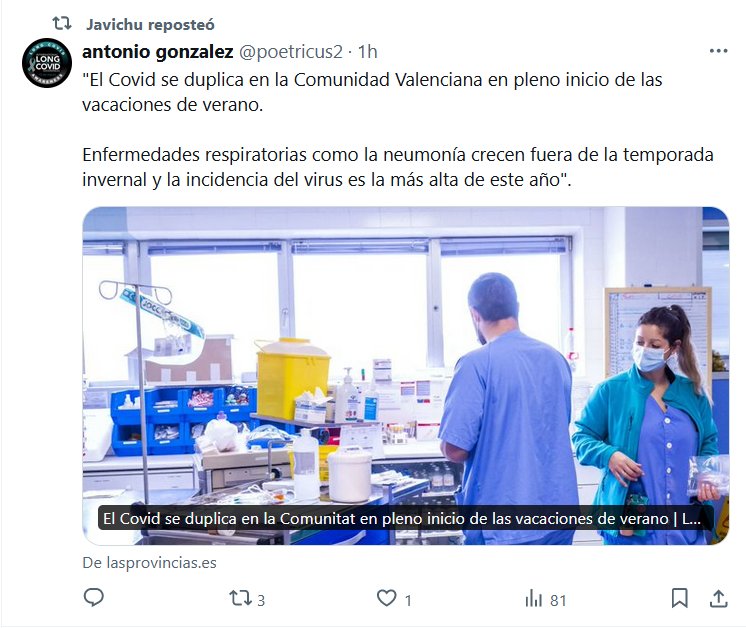Click the article headline caption overlay

pos(402,518)
